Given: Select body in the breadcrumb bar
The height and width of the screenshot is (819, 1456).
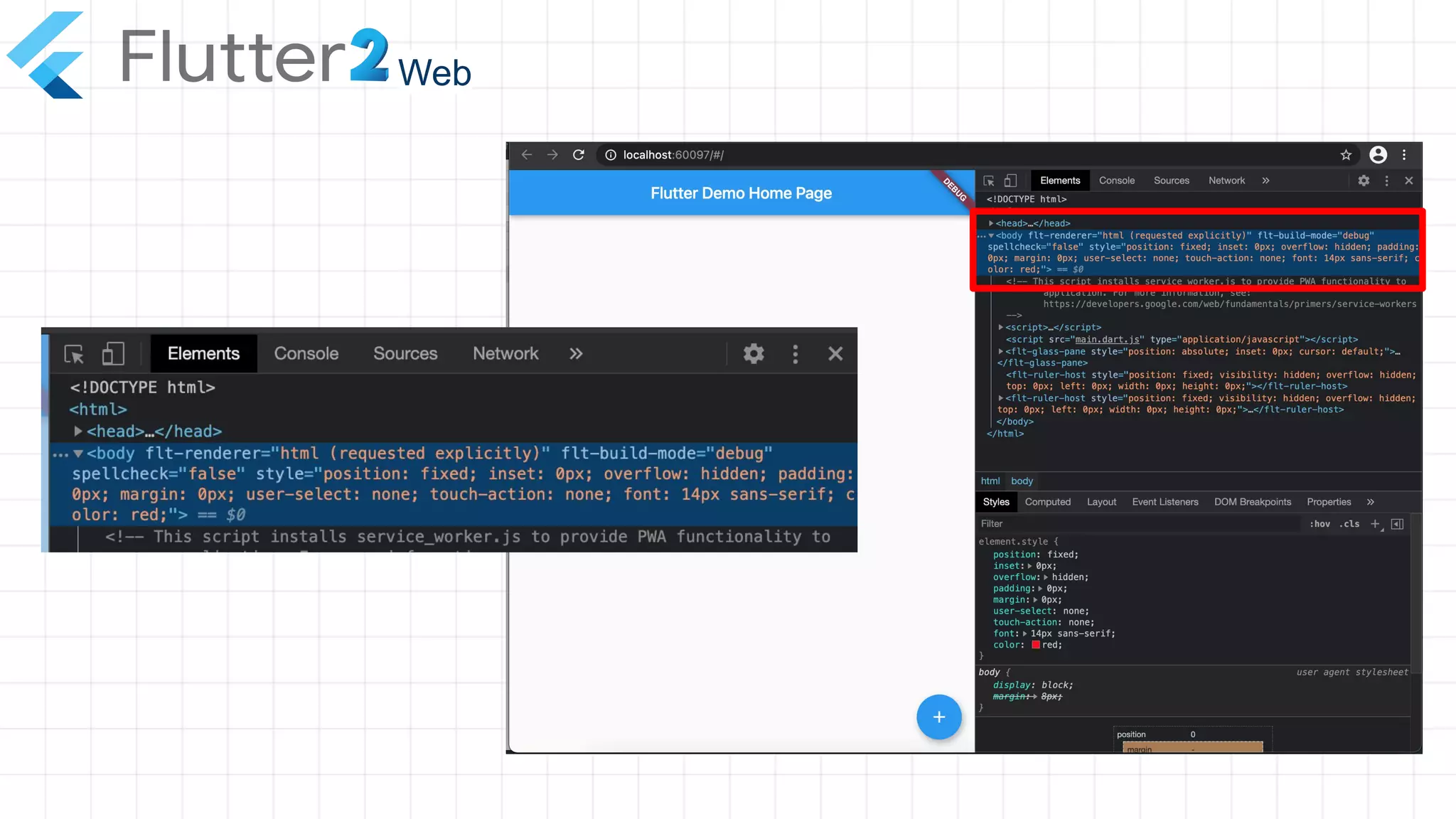Looking at the screenshot, I should (1022, 481).
